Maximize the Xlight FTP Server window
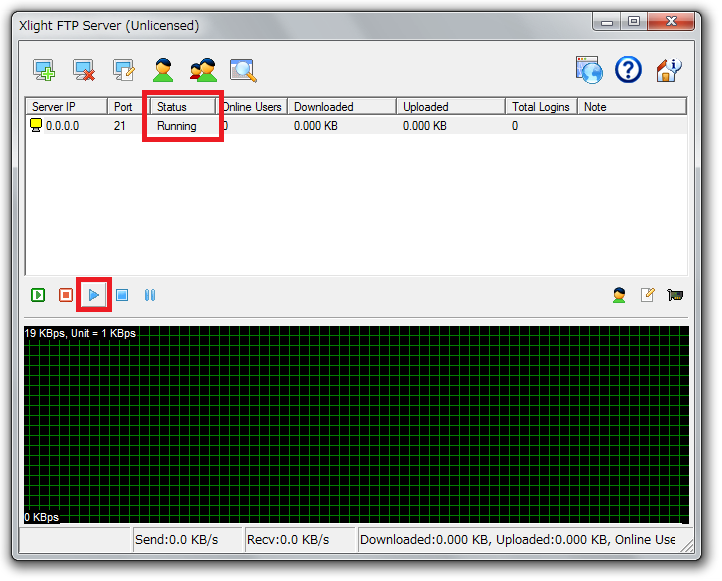722x581 pixels. point(634,22)
